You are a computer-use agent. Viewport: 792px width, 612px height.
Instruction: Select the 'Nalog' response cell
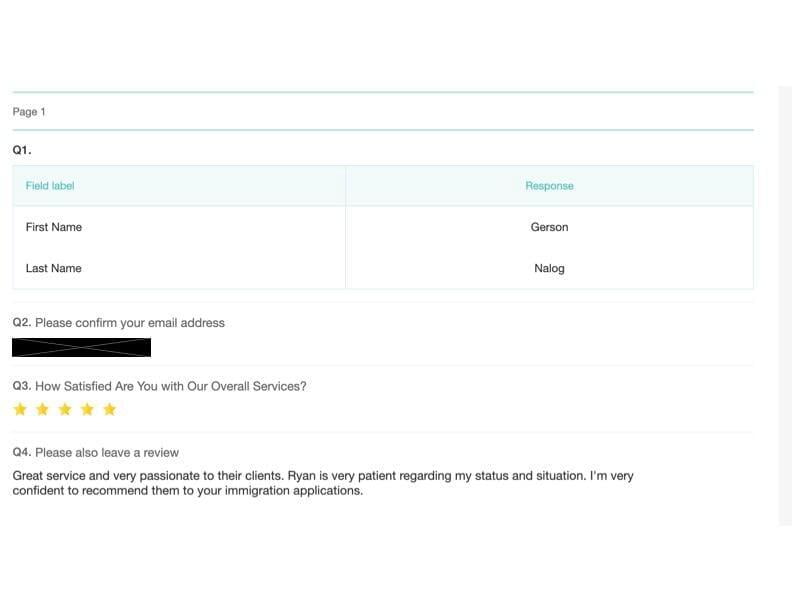pyautogui.click(x=550, y=268)
